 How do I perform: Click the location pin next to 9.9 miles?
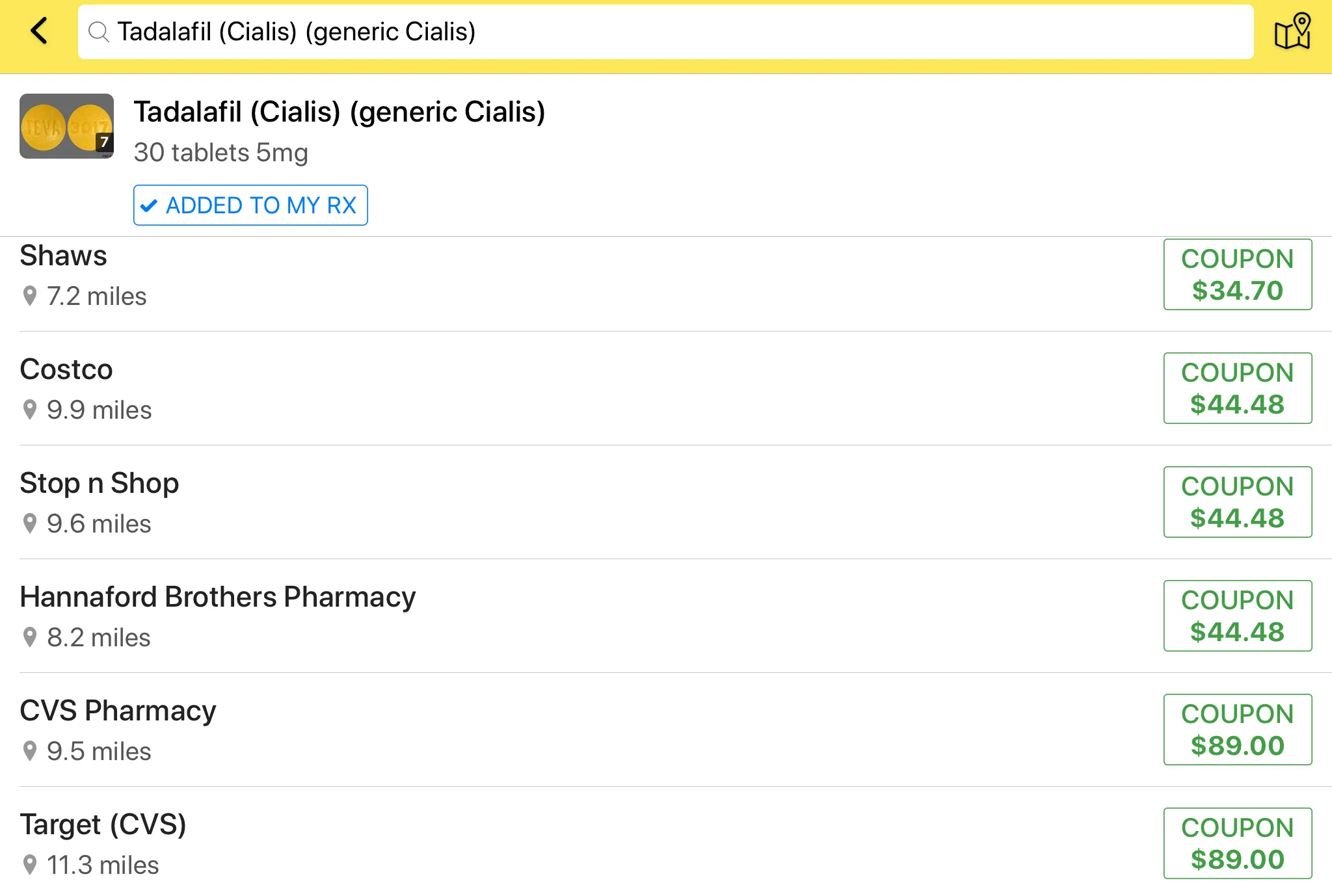coord(29,410)
